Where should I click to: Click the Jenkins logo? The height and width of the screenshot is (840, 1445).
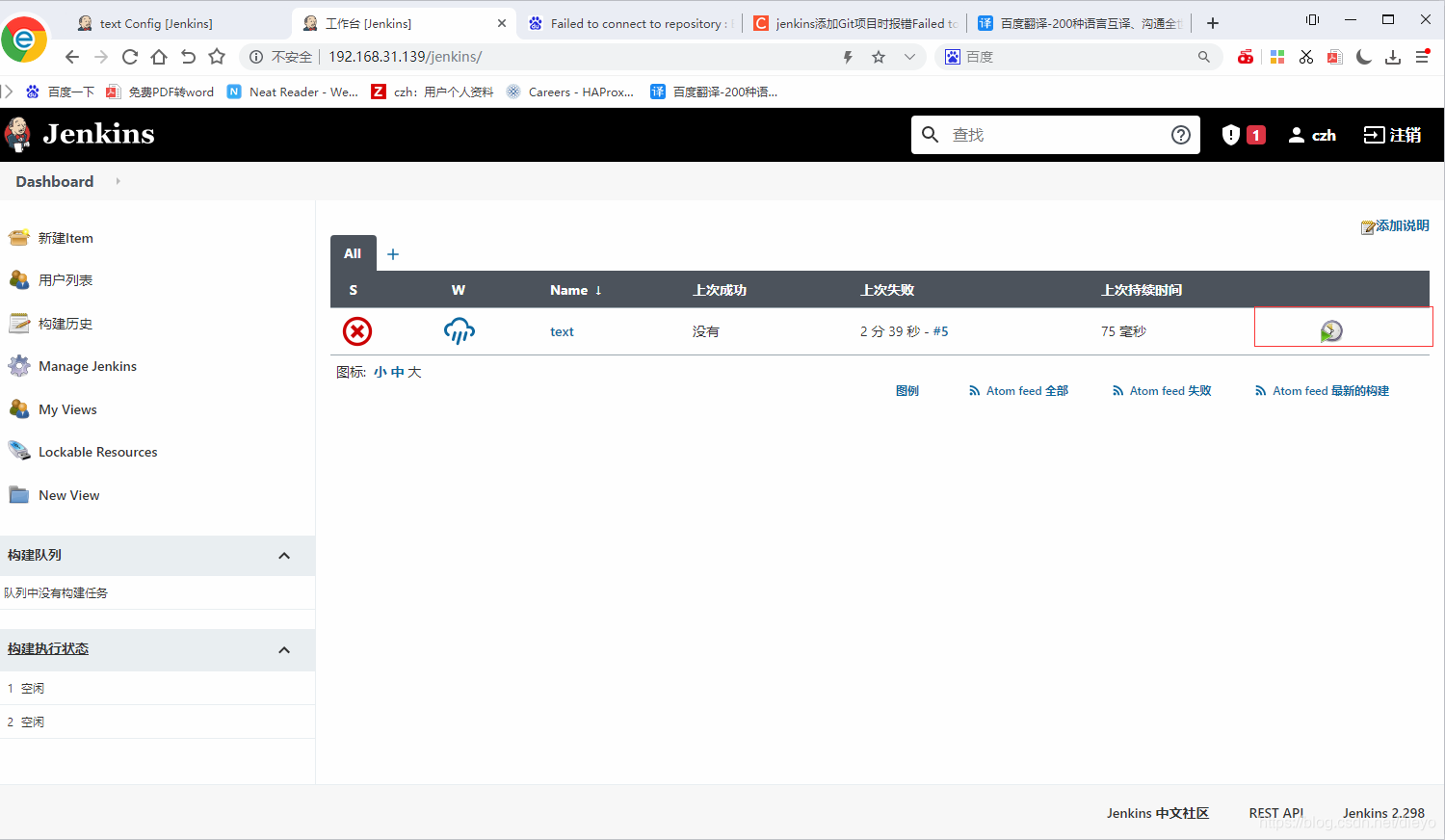79,134
